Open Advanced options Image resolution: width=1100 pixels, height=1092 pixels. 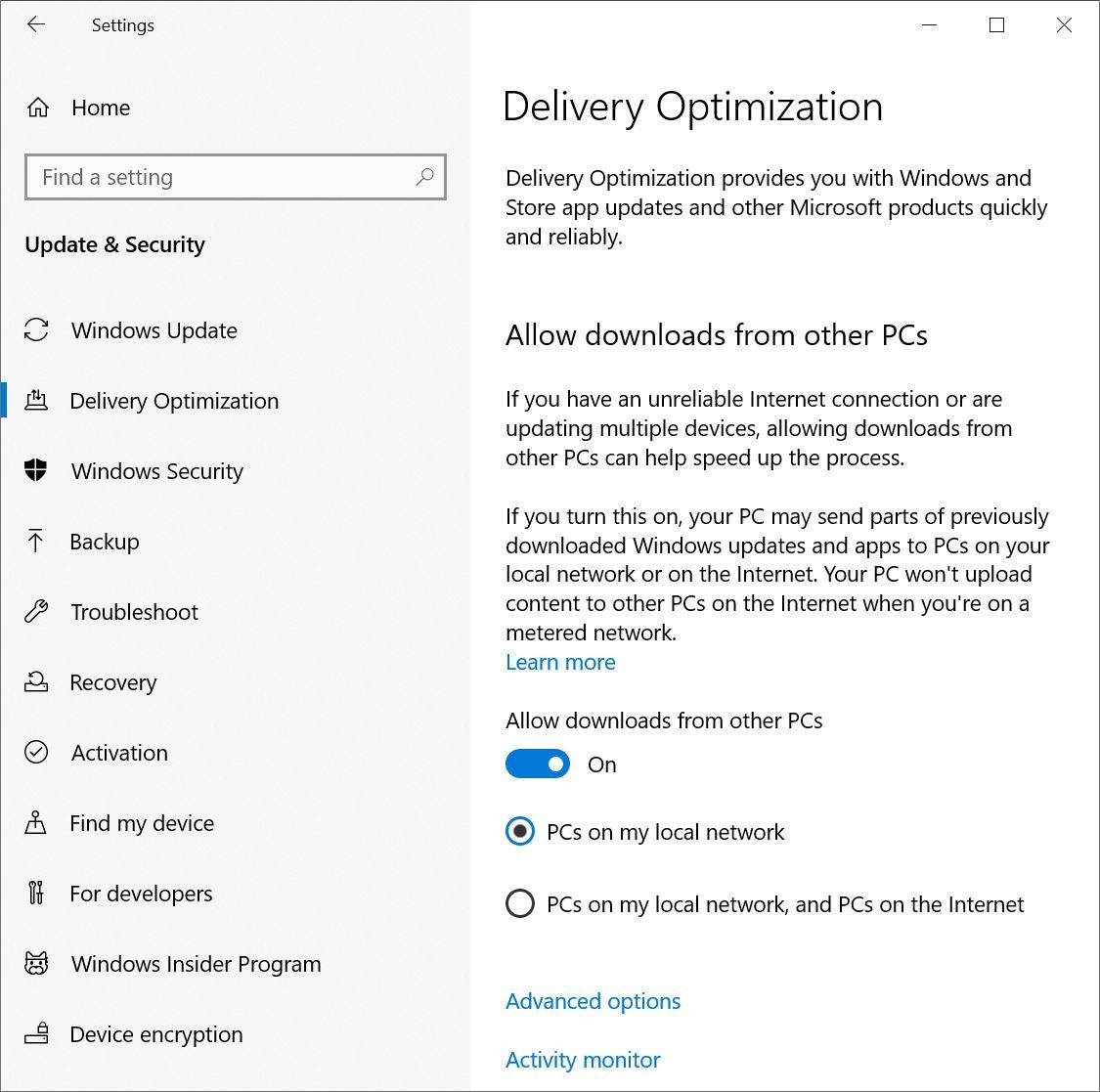pyautogui.click(x=593, y=1001)
